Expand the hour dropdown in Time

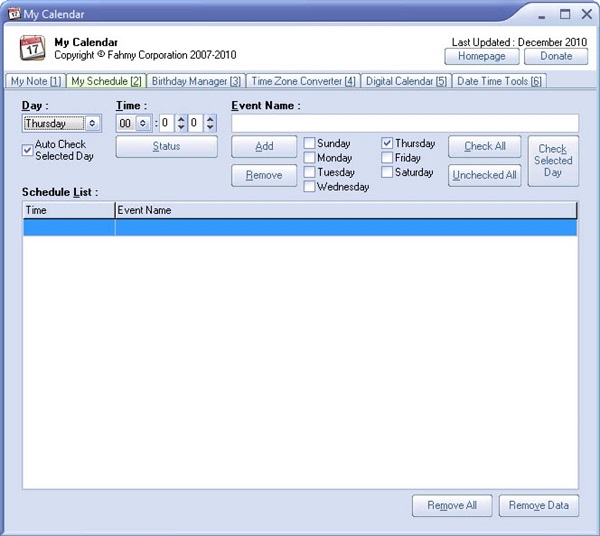[143, 124]
